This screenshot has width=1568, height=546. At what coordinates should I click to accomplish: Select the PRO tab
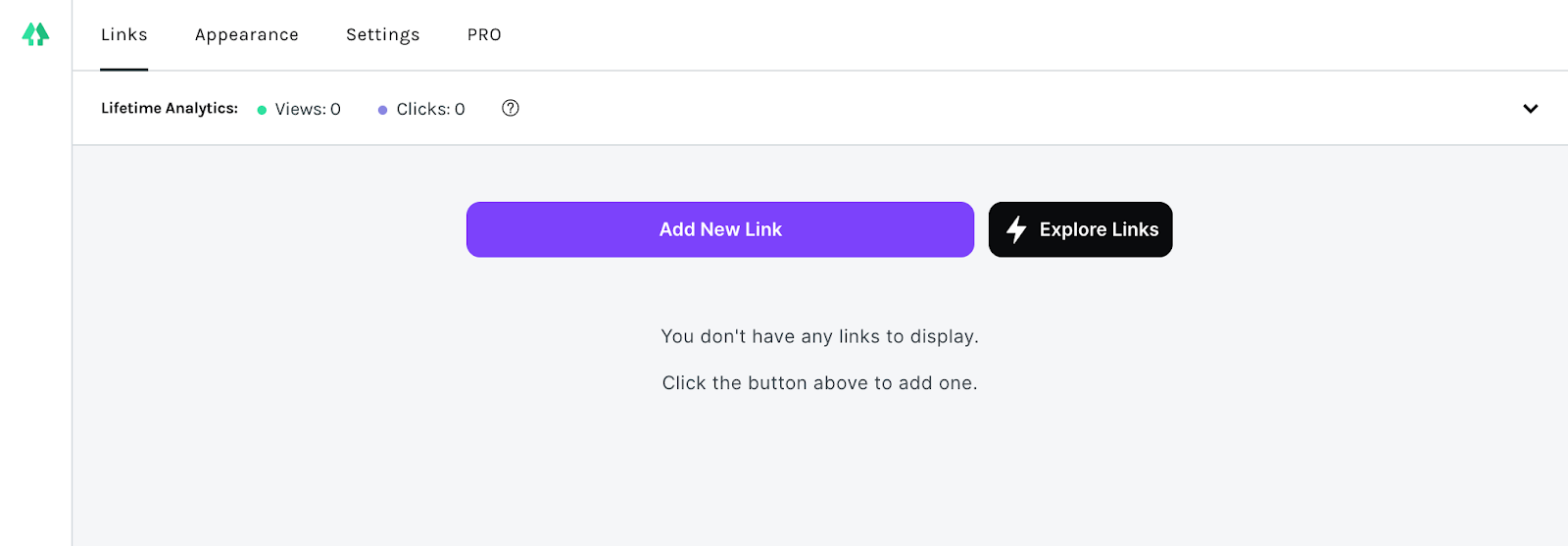(x=484, y=34)
